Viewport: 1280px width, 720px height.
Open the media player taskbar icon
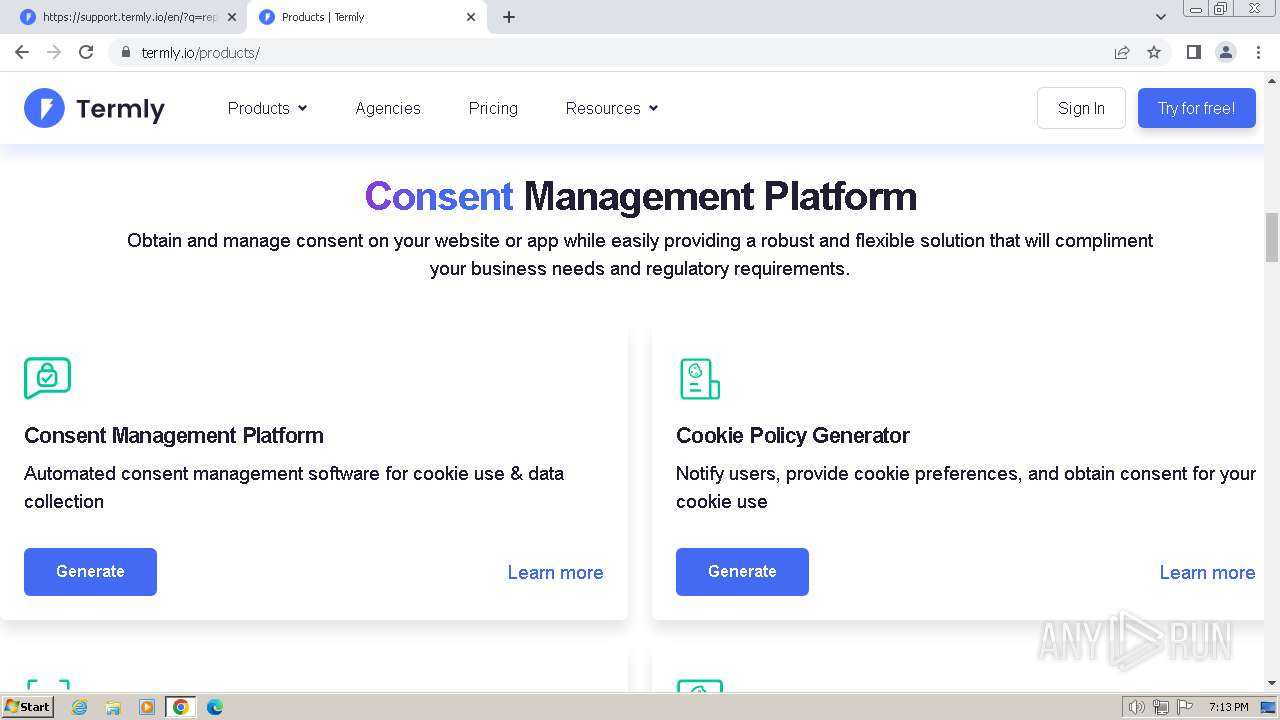[x=147, y=707]
